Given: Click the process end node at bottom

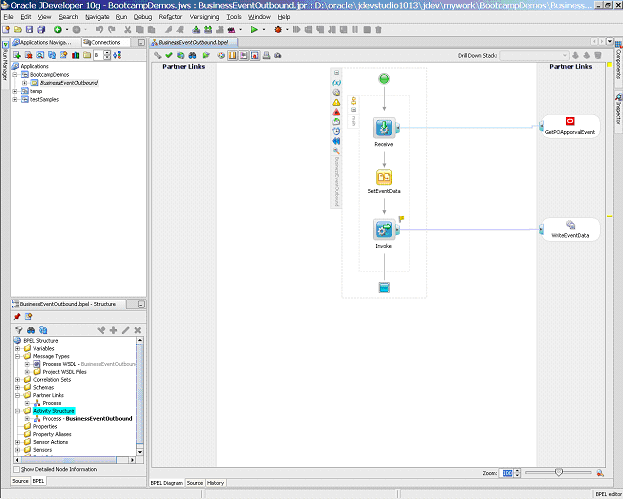Looking at the screenshot, I should [384, 287].
